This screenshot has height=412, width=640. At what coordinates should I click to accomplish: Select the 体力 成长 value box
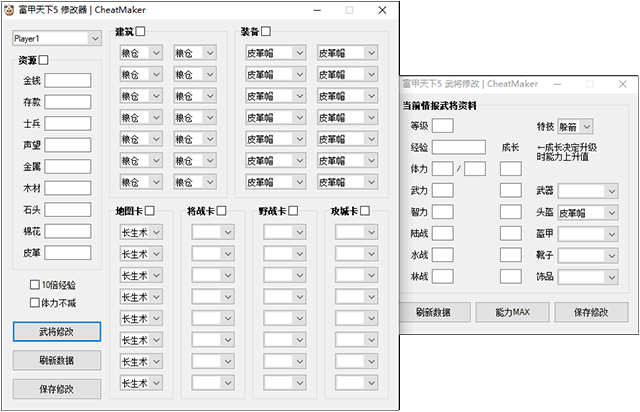point(511,169)
